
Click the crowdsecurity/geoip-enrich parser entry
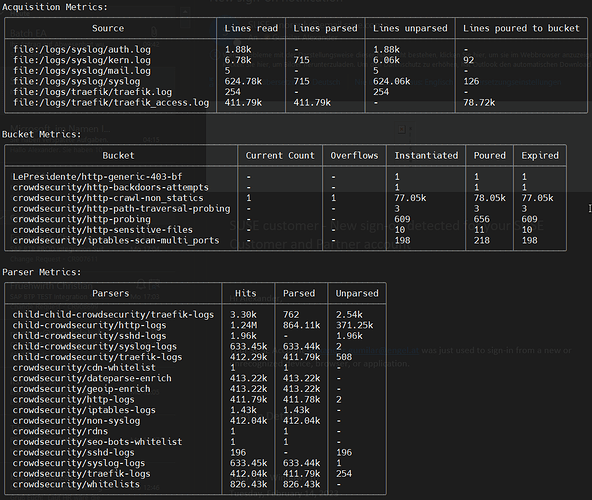pos(82,389)
